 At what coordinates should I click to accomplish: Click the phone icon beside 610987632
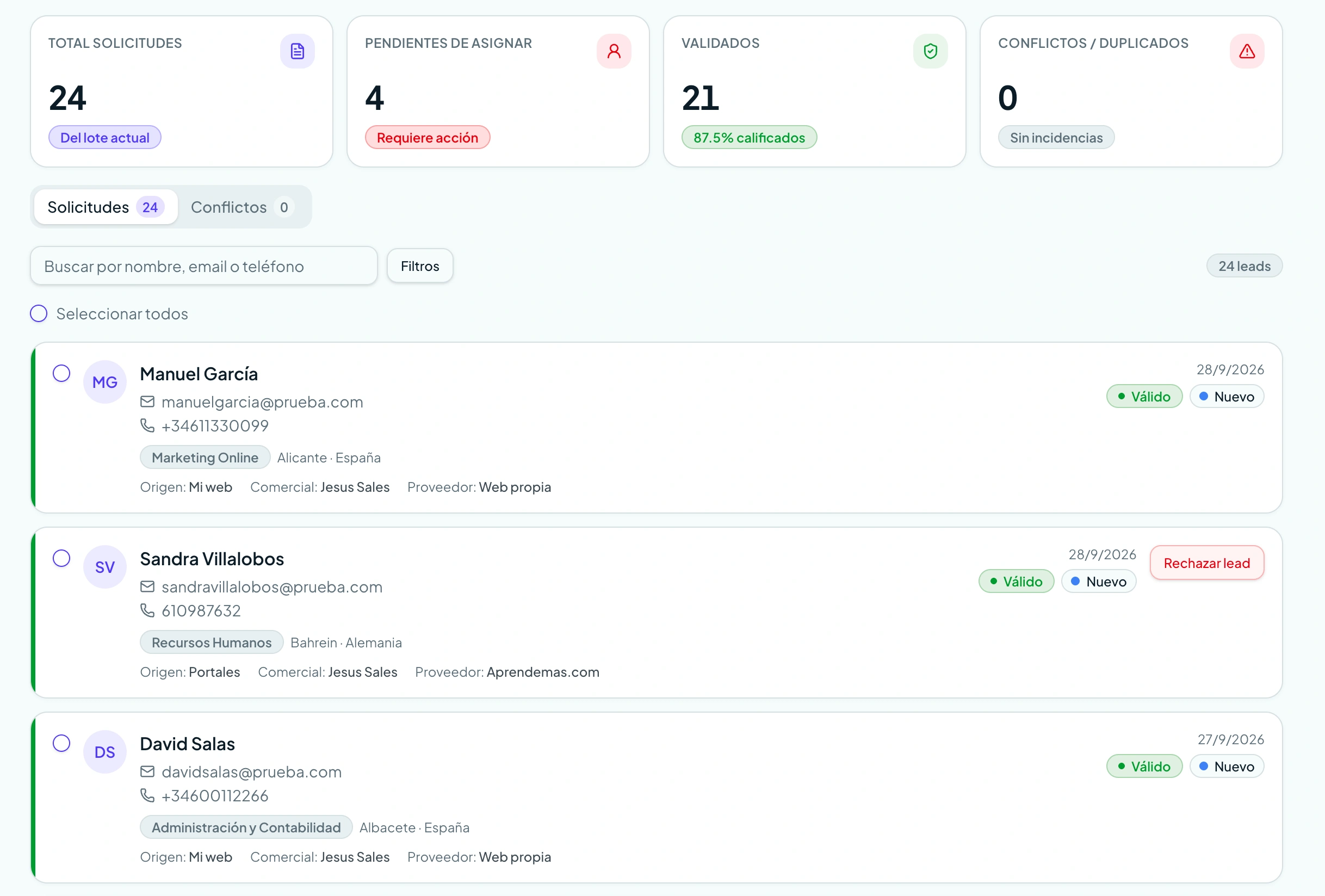[x=147, y=610]
